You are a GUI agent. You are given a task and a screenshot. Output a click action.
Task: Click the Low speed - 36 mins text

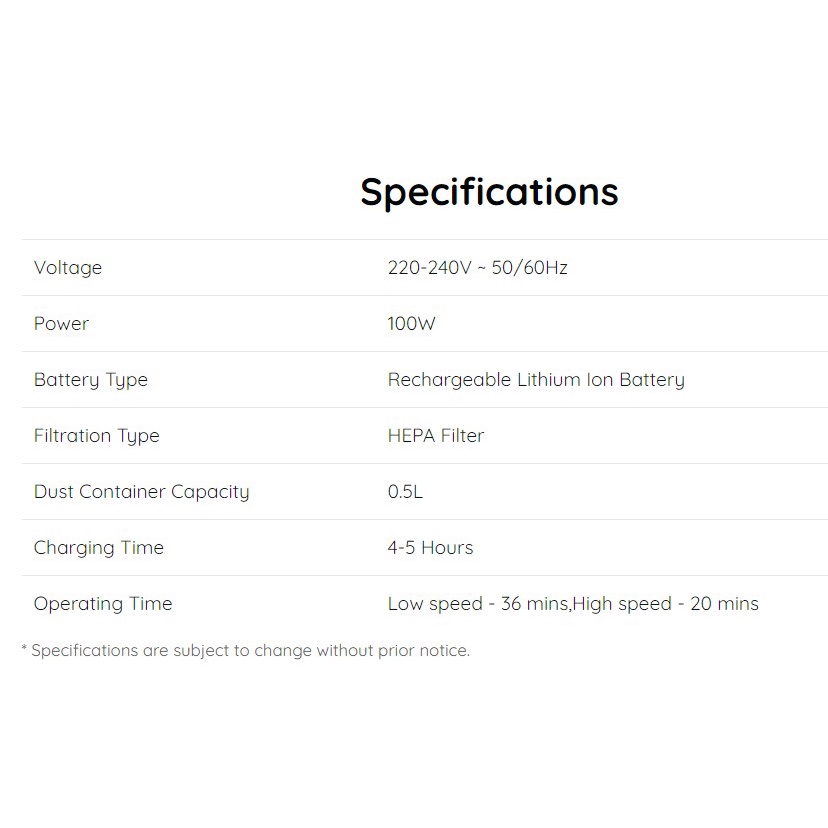pos(478,604)
